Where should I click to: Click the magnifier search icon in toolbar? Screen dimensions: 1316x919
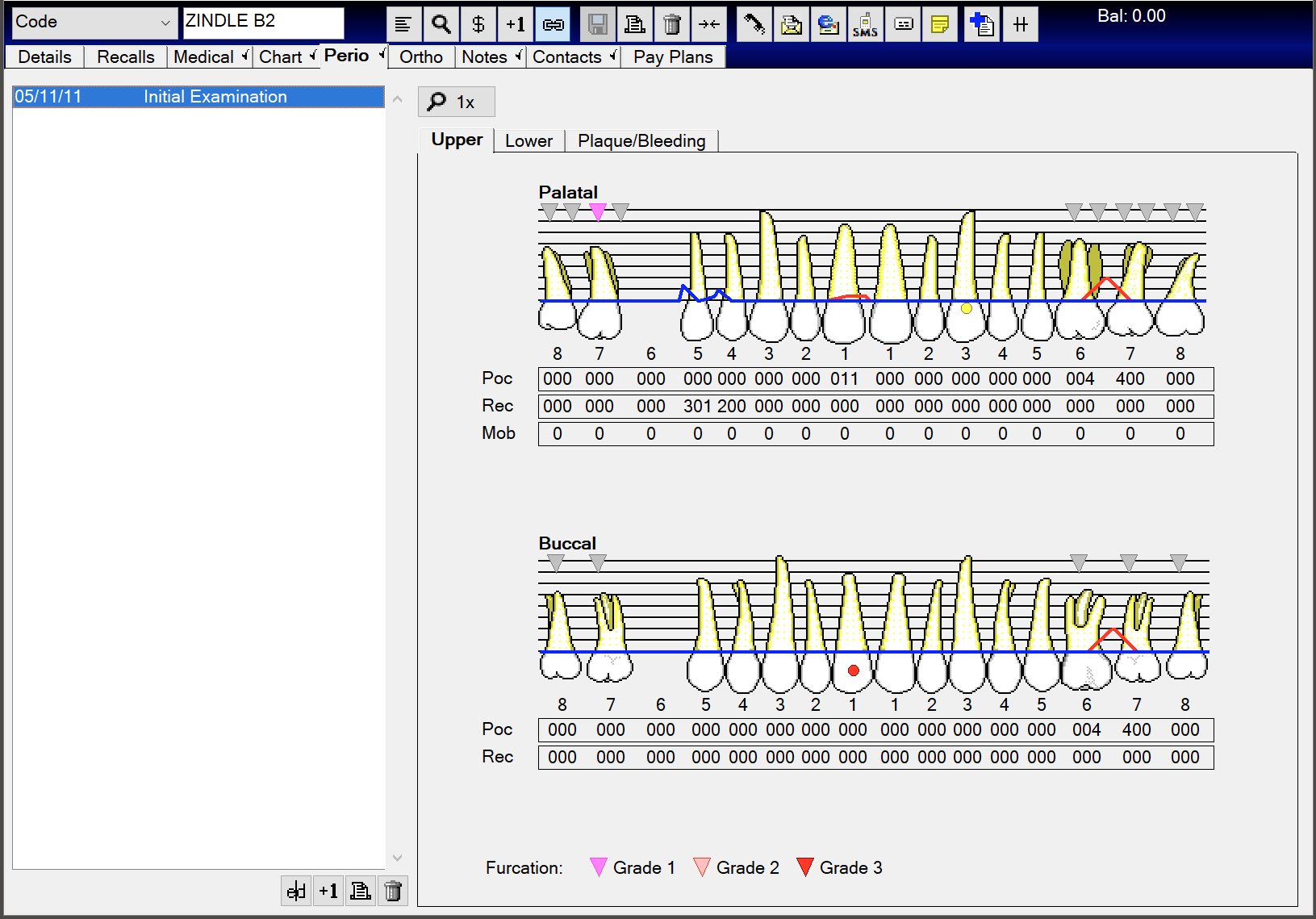coord(441,24)
